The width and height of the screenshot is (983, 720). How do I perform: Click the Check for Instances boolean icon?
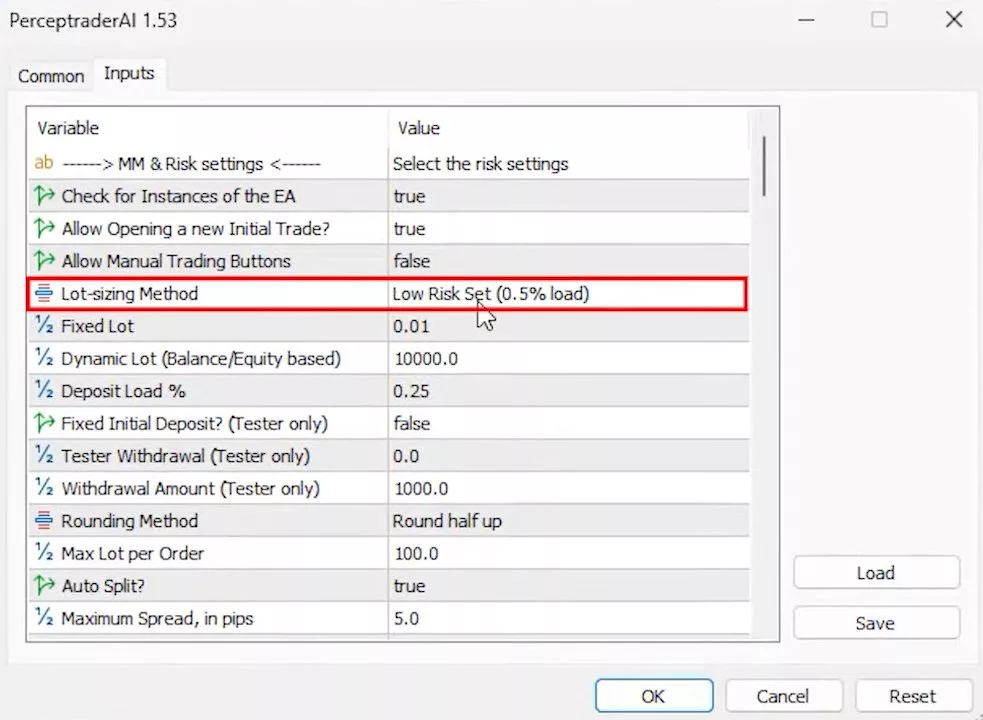point(44,196)
